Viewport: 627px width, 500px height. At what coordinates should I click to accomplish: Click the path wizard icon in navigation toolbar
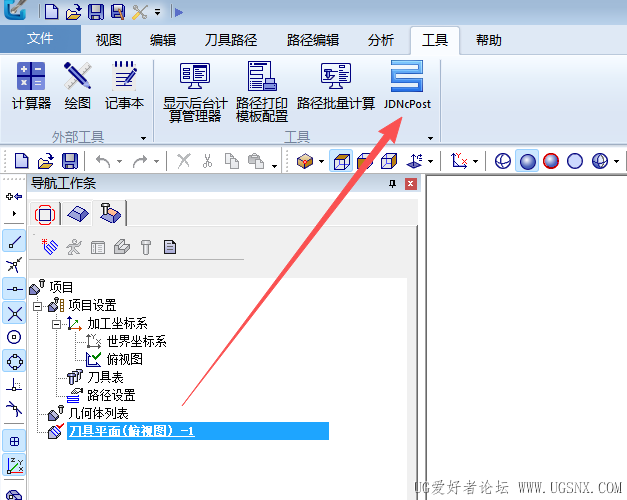pos(50,246)
